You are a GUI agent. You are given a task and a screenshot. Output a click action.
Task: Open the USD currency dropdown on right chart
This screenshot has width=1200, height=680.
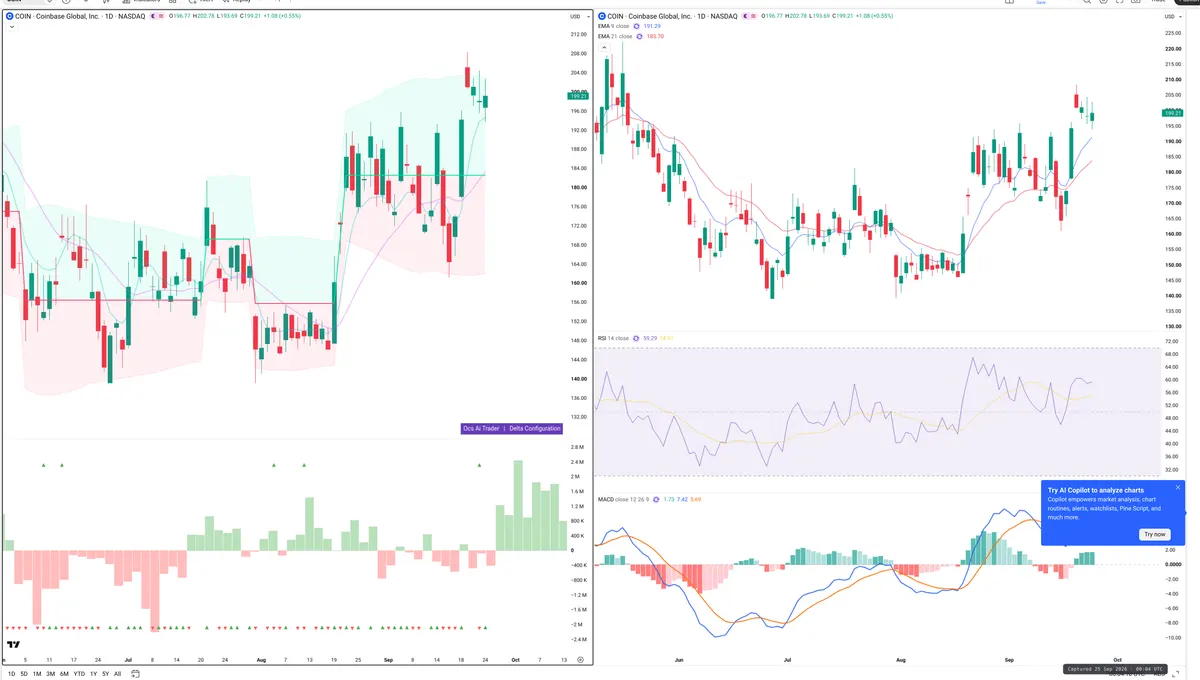[1172, 17]
